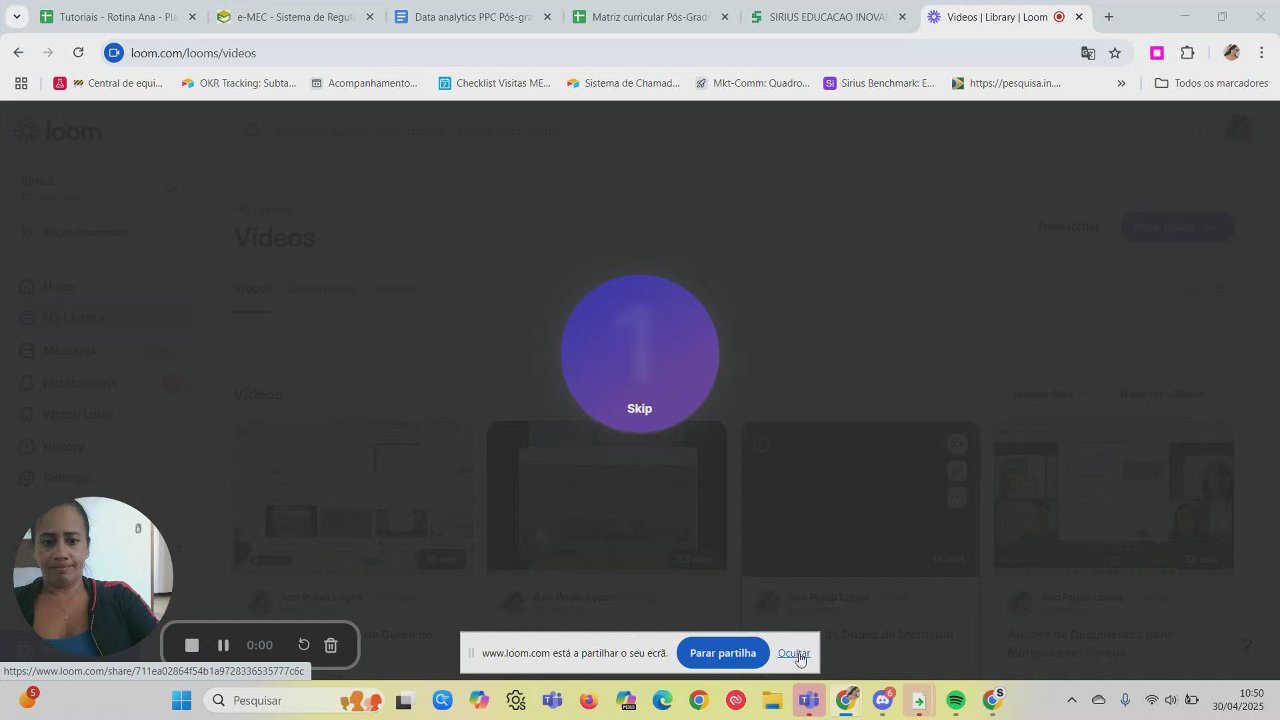Open a new browser tab

click(x=1108, y=17)
